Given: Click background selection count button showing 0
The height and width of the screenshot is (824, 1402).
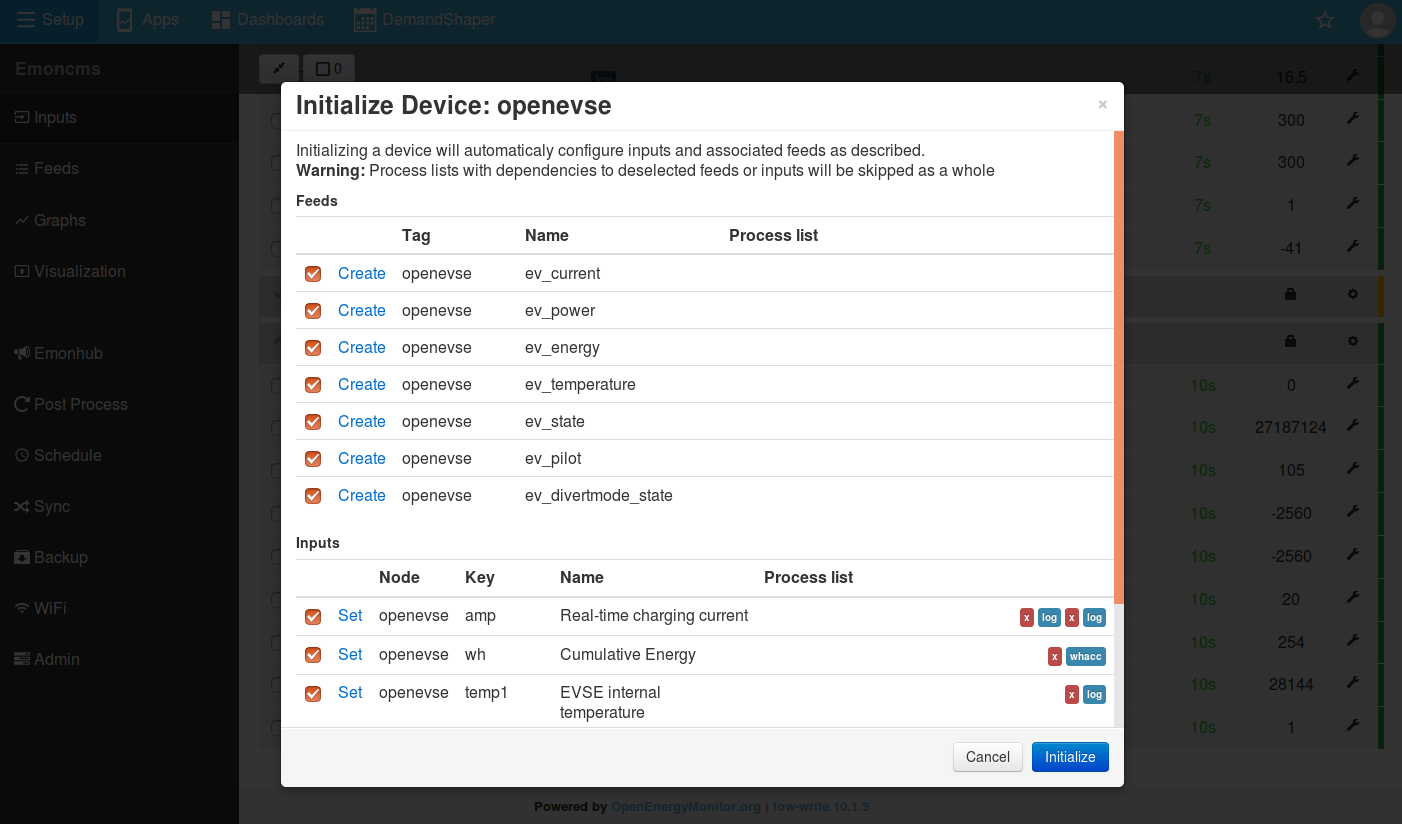Looking at the screenshot, I should click(x=328, y=68).
